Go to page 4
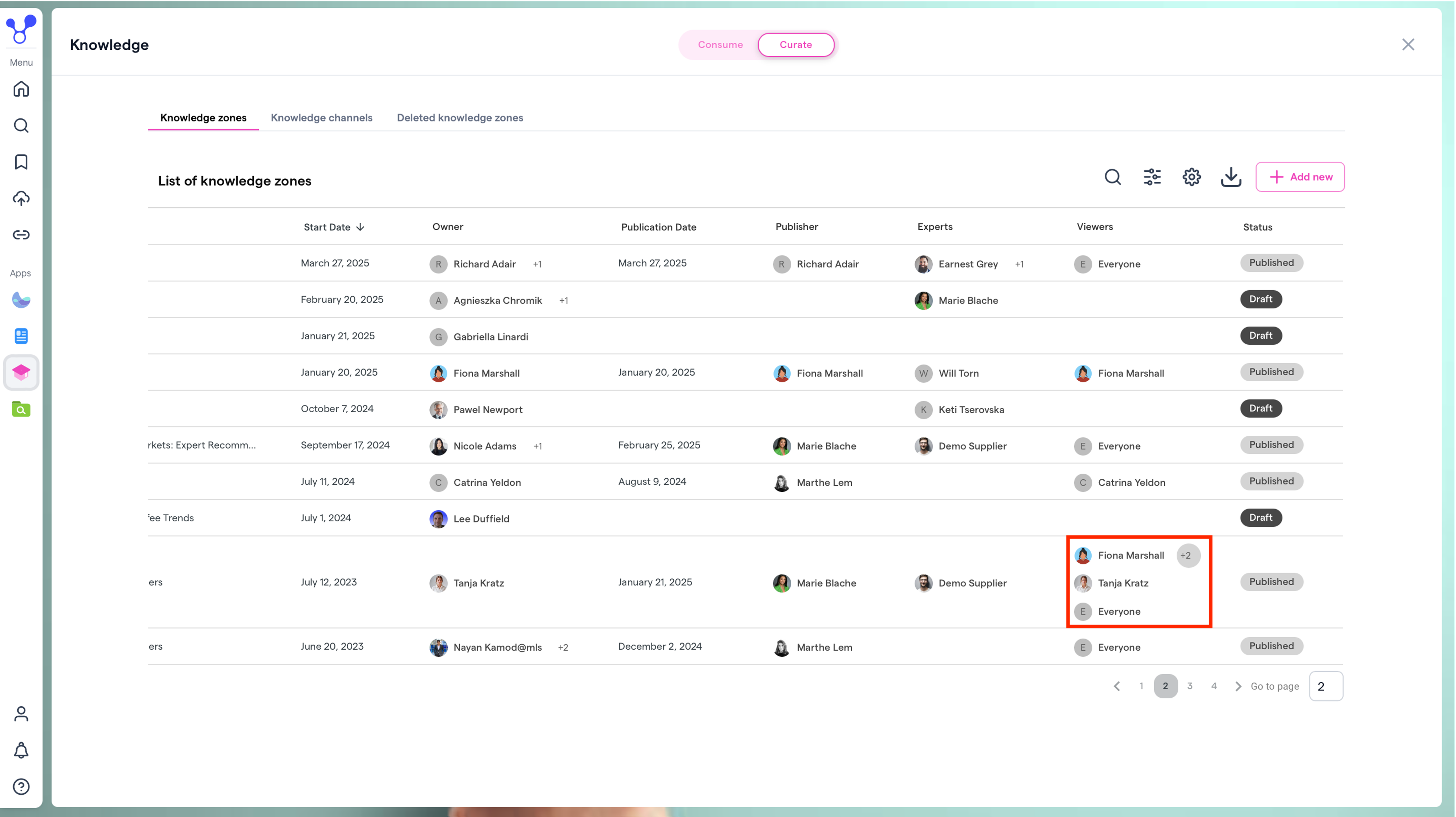The width and height of the screenshot is (1456, 817). [x=1214, y=687]
